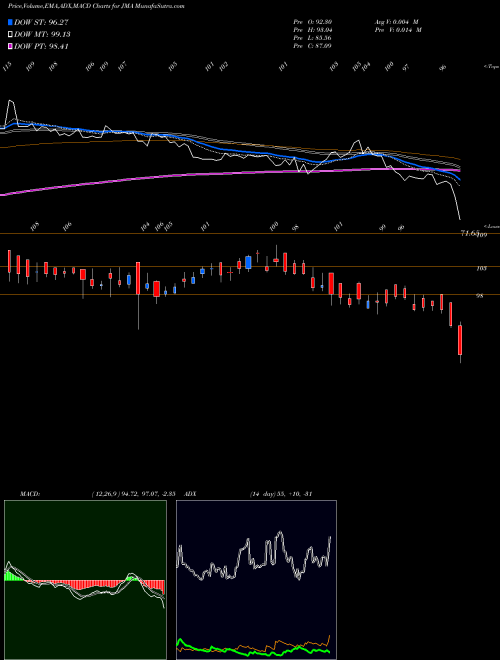Click inside the green MACD histogram panel
This screenshot has width=500, height=660.
pyautogui.click(x=85, y=580)
